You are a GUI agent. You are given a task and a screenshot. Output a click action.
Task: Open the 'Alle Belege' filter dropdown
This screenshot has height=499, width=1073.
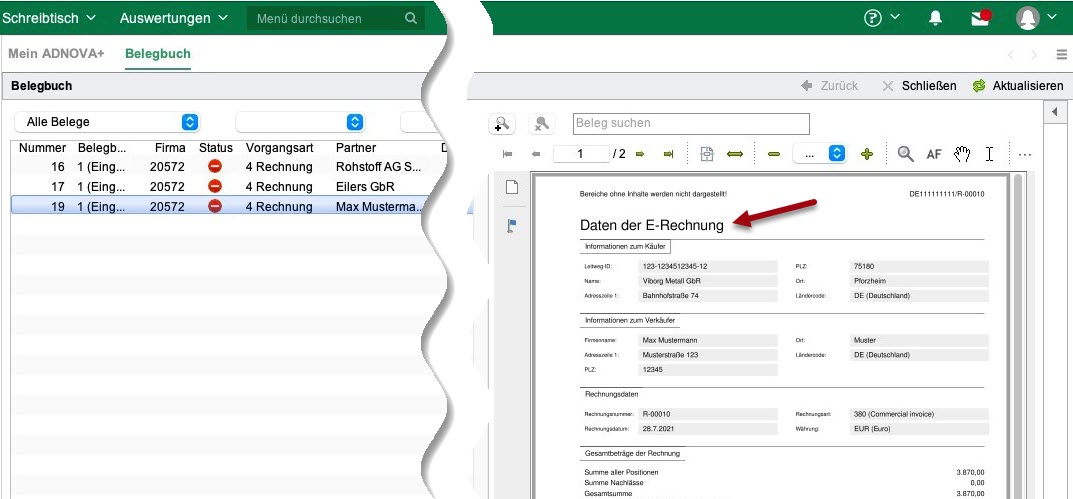tap(106, 122)
